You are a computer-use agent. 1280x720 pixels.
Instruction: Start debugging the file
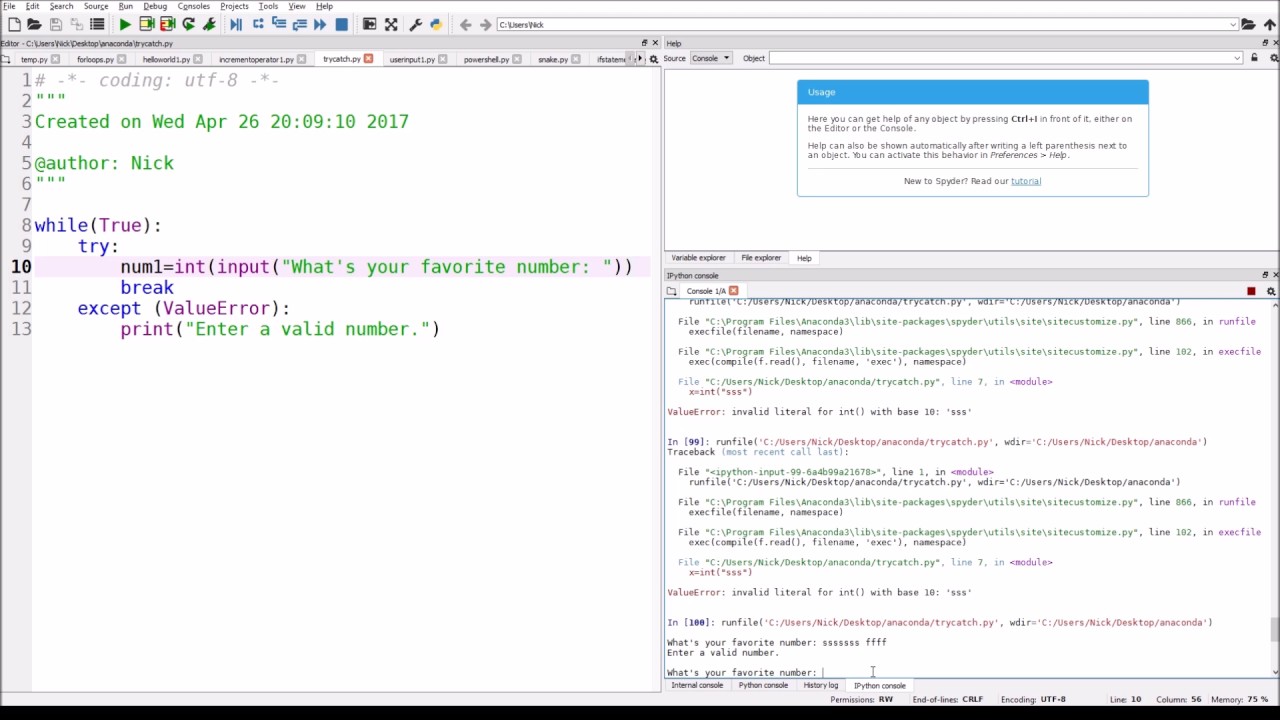[236, 24]
